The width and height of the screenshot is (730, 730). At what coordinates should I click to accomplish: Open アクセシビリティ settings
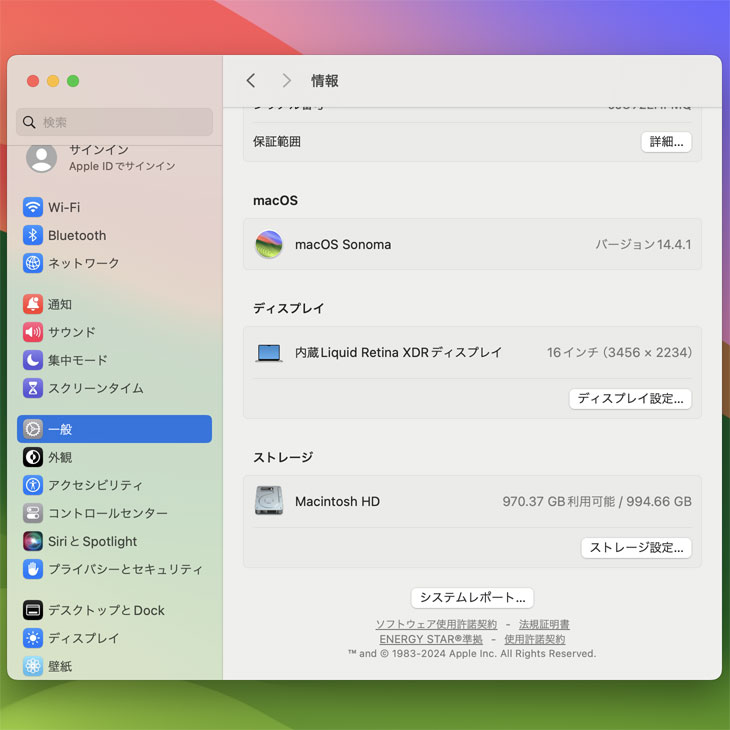[x=115, y=485]
